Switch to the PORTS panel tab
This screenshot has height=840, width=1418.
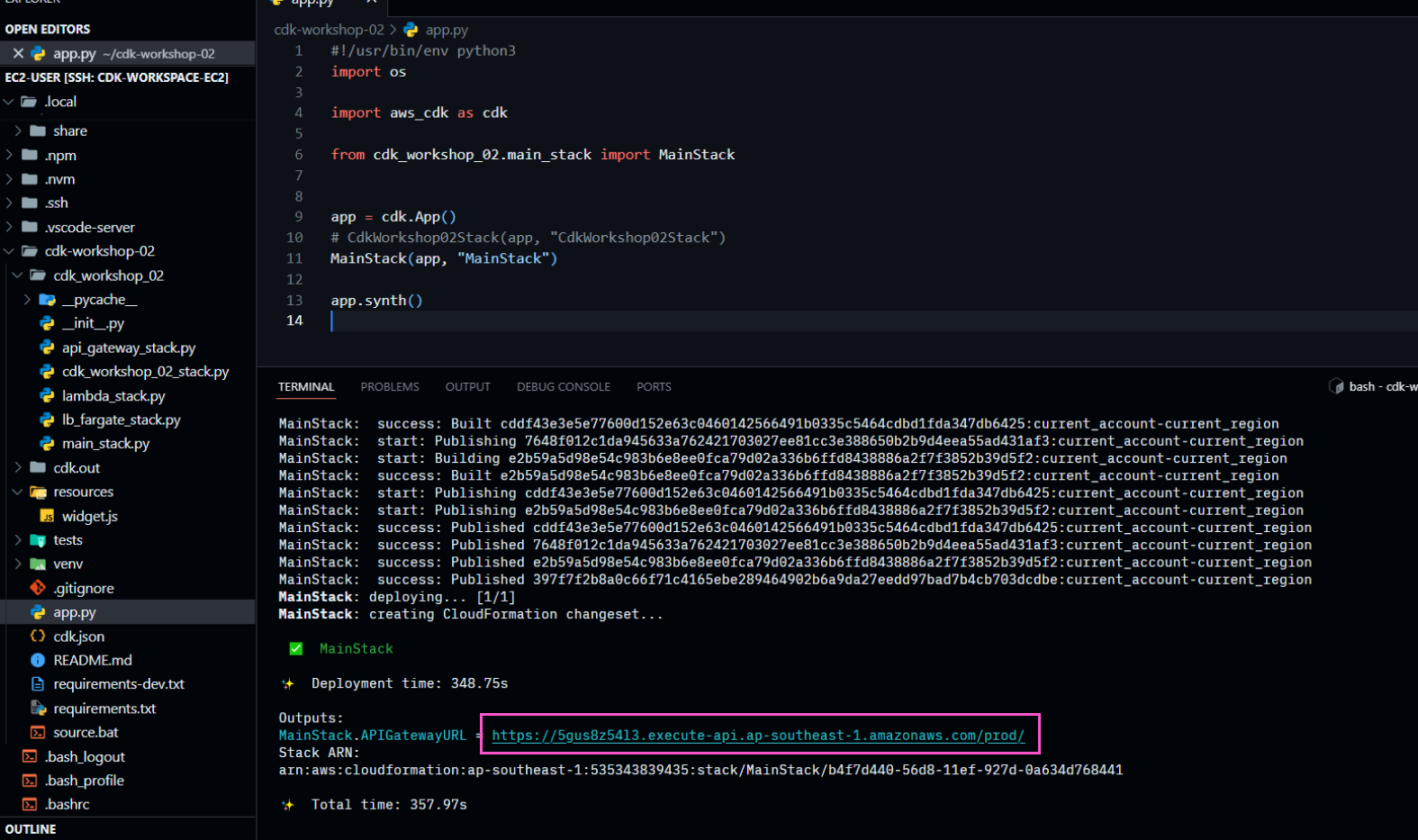(x=654, y=387)
